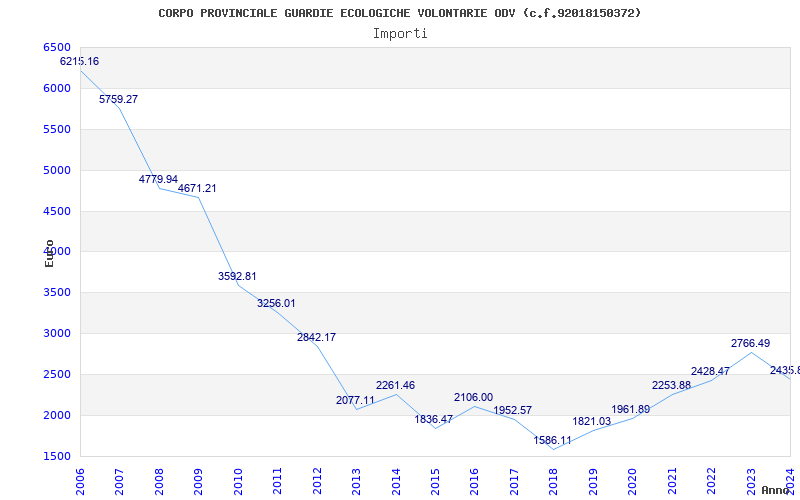The width and height of the screenshot is (800, 500).
Task: Select the 6215.16 data label
Action: click(80, 61)
